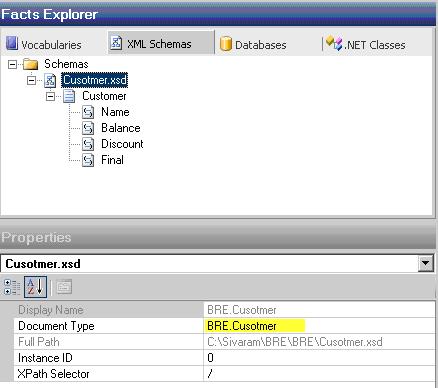Click the Databases cylinder icon
Viewport: 438px width, 388px height.
coord(226,44)
